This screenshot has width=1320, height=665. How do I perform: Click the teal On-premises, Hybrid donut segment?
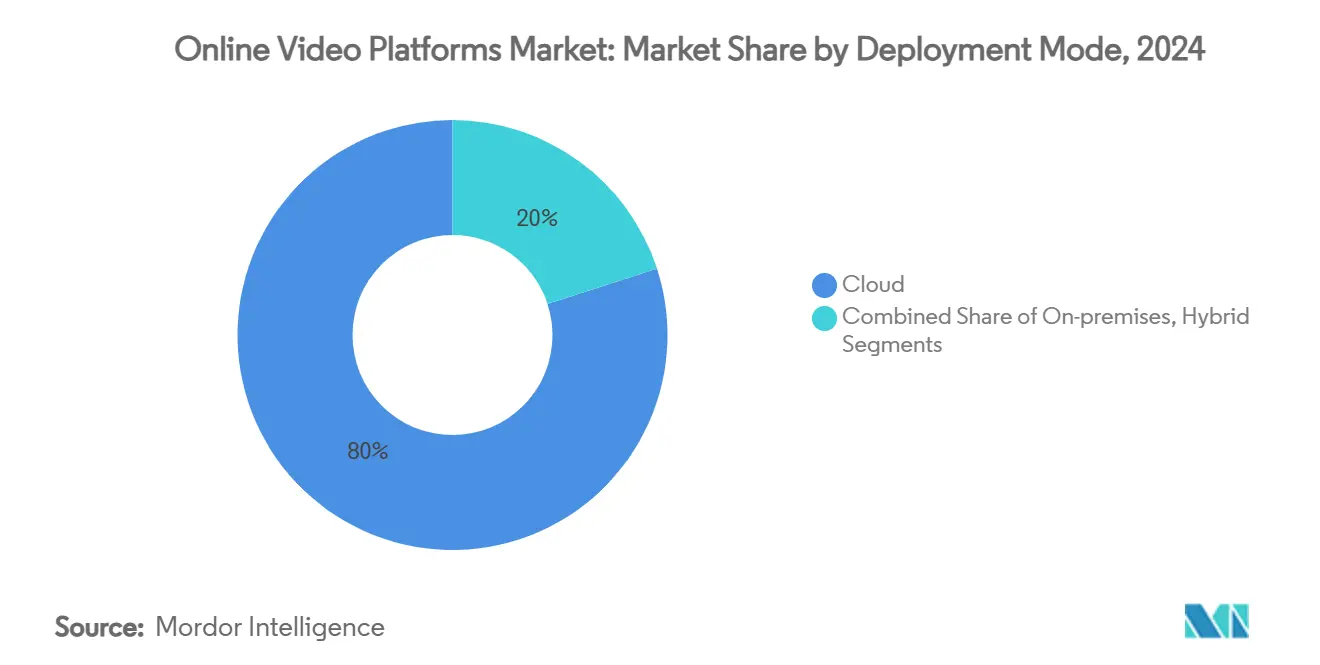(x=560, y=200)
